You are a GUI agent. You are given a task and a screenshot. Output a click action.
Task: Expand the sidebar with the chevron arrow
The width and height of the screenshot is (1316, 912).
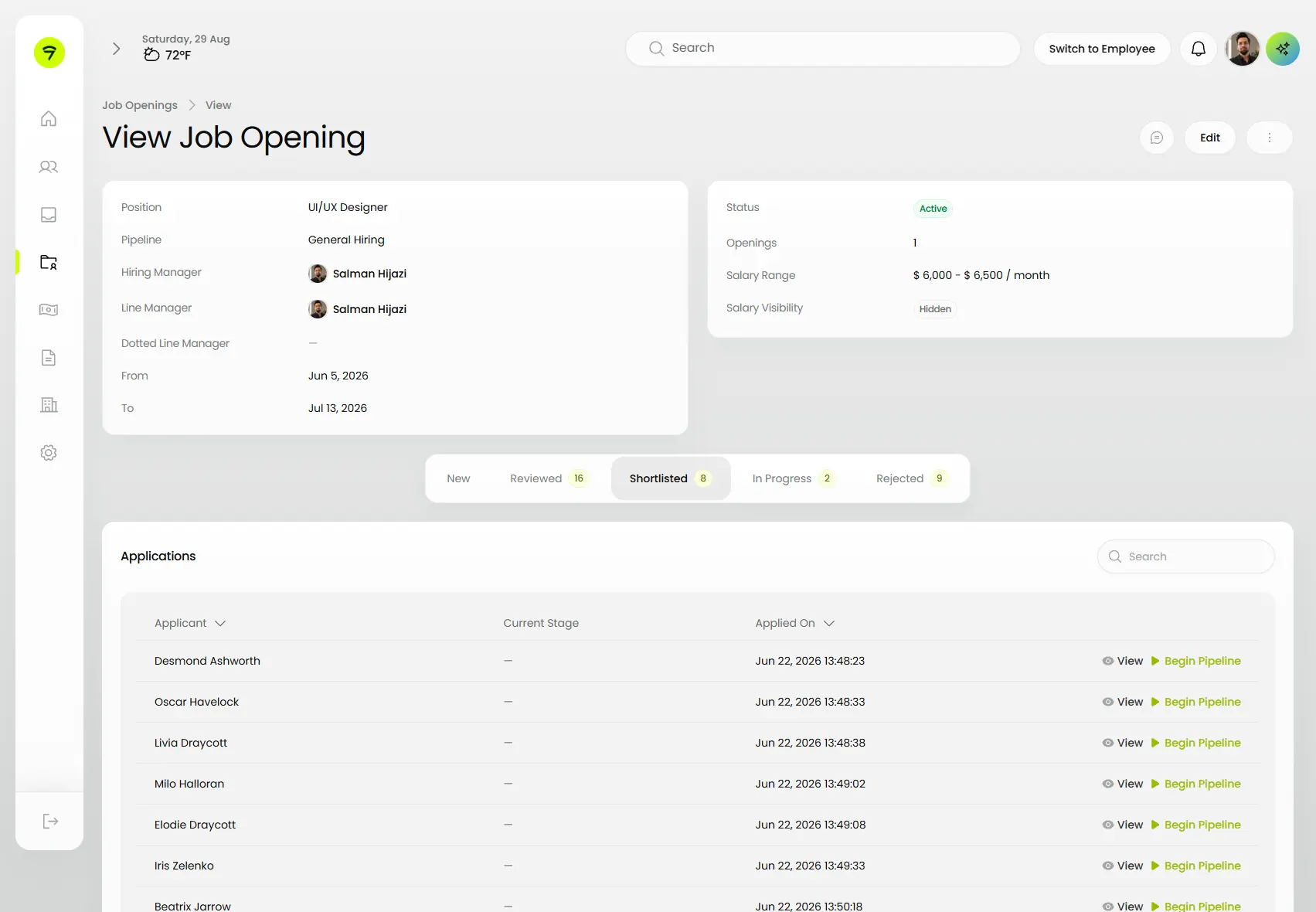pos(116,49)
